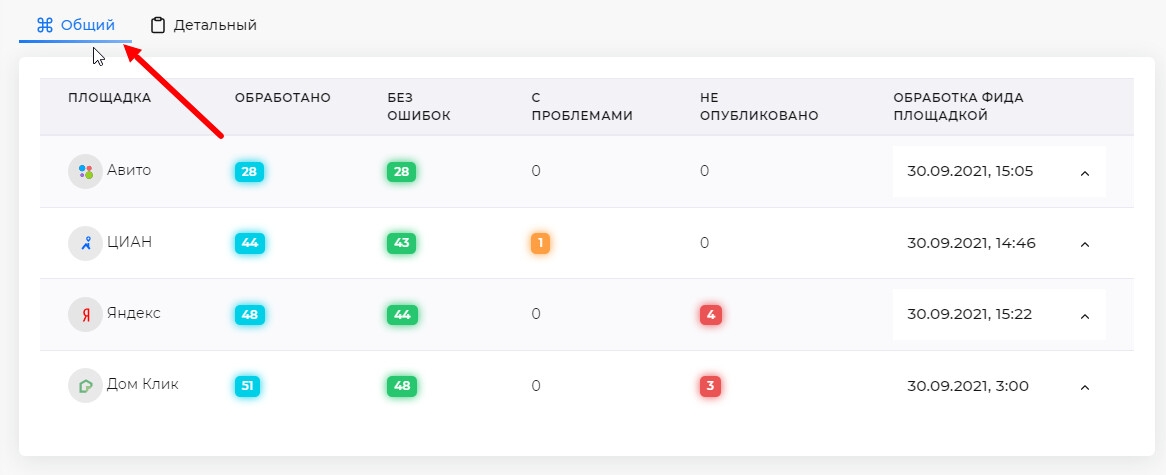Click the blue processed badge 48 for Яндекс
The width and height of the screenshot is (1166, 475).
pyautogui.click(x=249, y=315)
